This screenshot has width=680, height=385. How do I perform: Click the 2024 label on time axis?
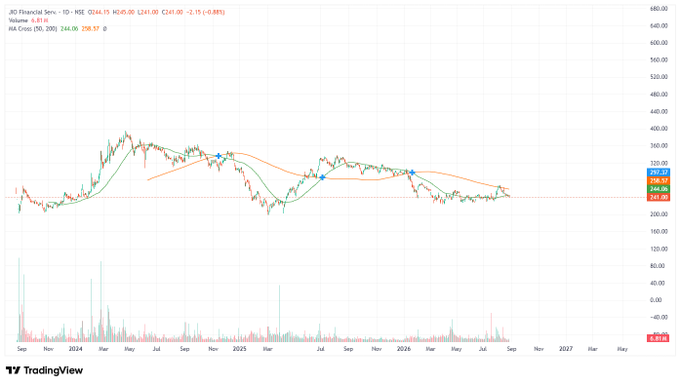coord(75,349)
